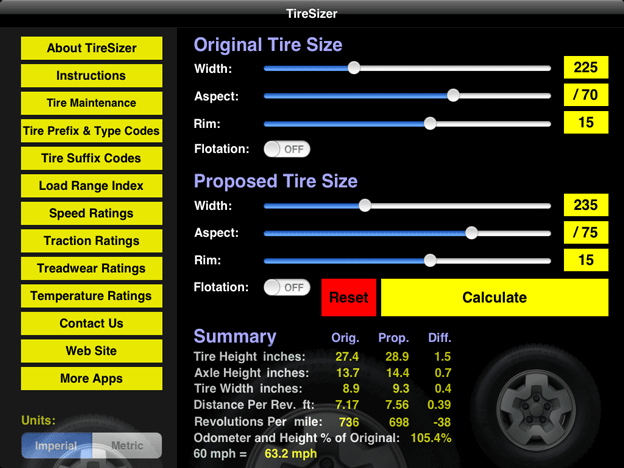The image size is (624, 468).
Task: Show the Load Range Index
Action: pyautogui.click(x=91, y=186)
